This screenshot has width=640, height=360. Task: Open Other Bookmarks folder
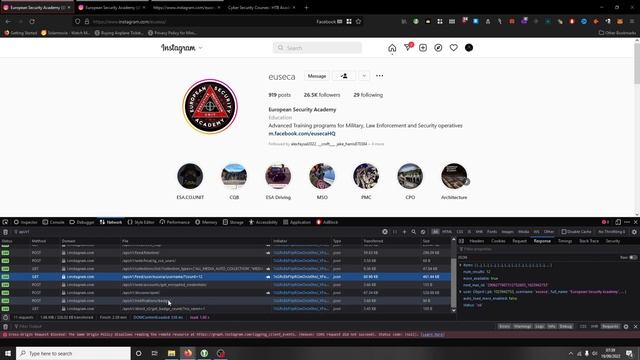[617, 33]
